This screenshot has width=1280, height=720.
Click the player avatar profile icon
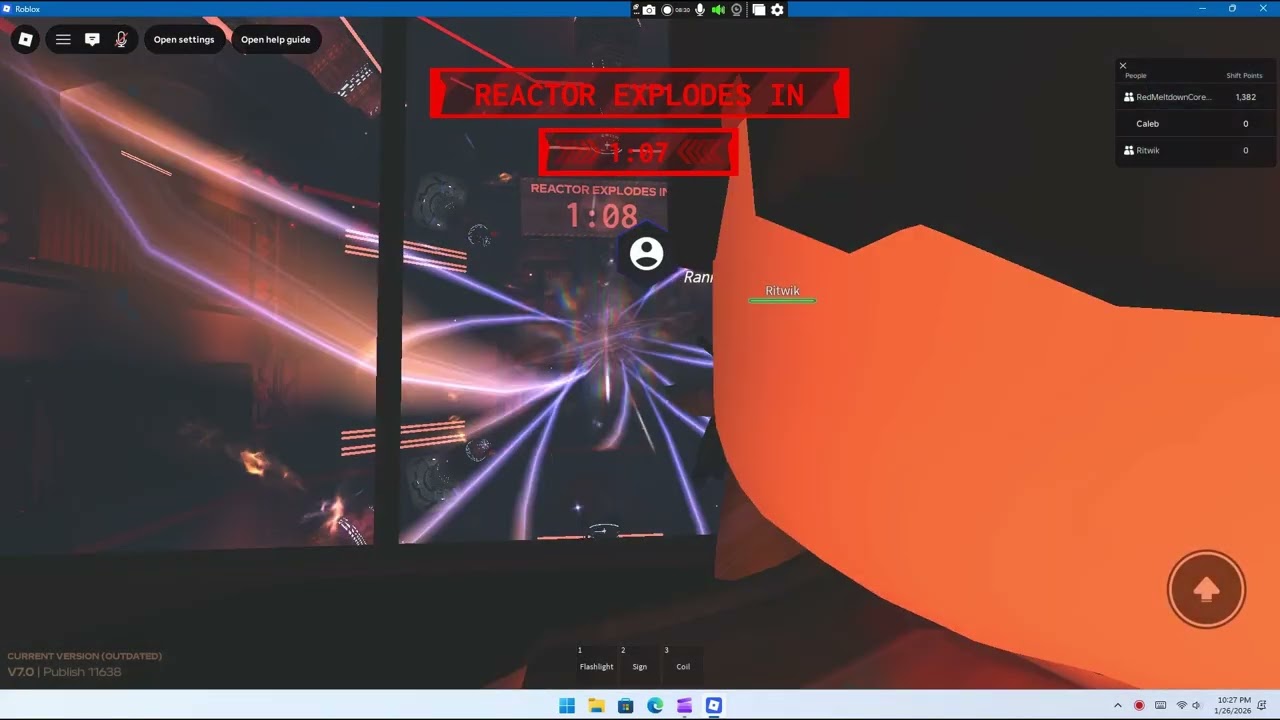click(x=647, y=253)
